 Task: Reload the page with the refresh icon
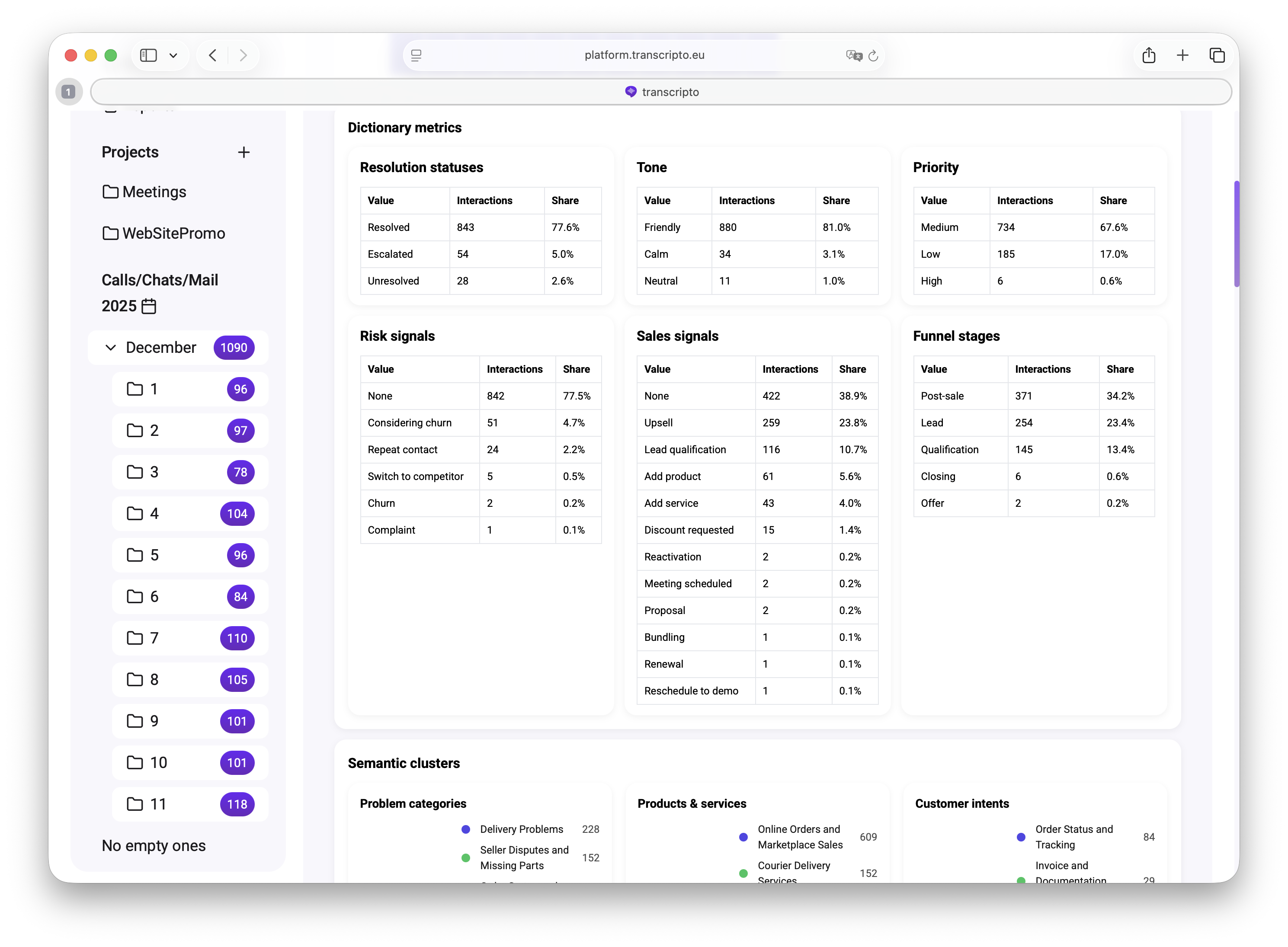point(873,56)
